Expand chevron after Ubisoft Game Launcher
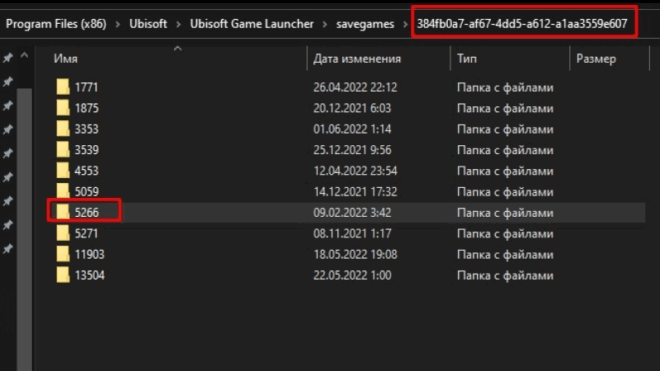Screen dimensions: 660x371 325,24
